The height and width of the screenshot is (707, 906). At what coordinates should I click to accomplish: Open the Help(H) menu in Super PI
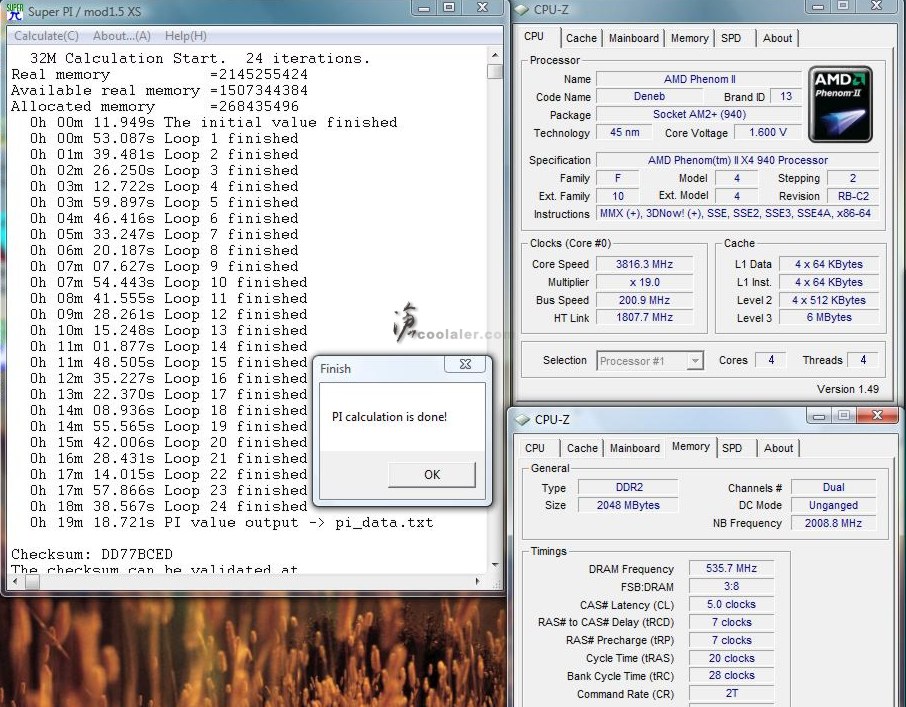[185, 36]
